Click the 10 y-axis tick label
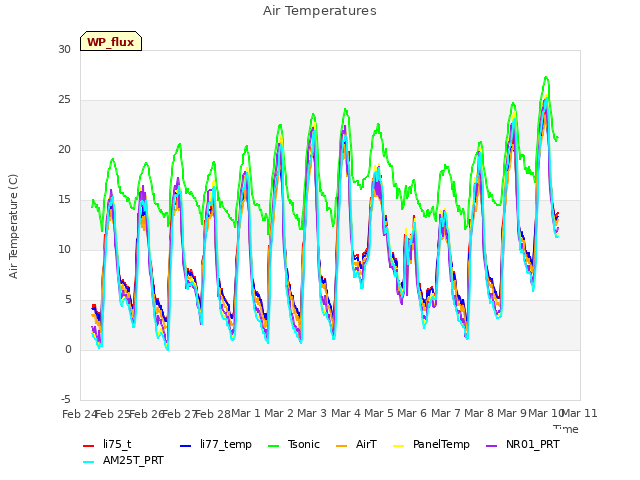The height and width of the screenshot is (480, 640). [x=64, y=249]
